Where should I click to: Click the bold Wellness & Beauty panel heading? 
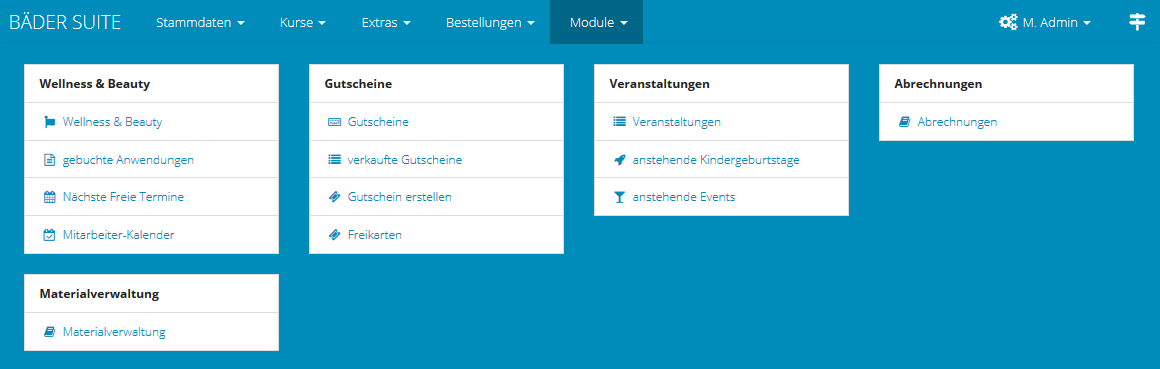[95, 84]
